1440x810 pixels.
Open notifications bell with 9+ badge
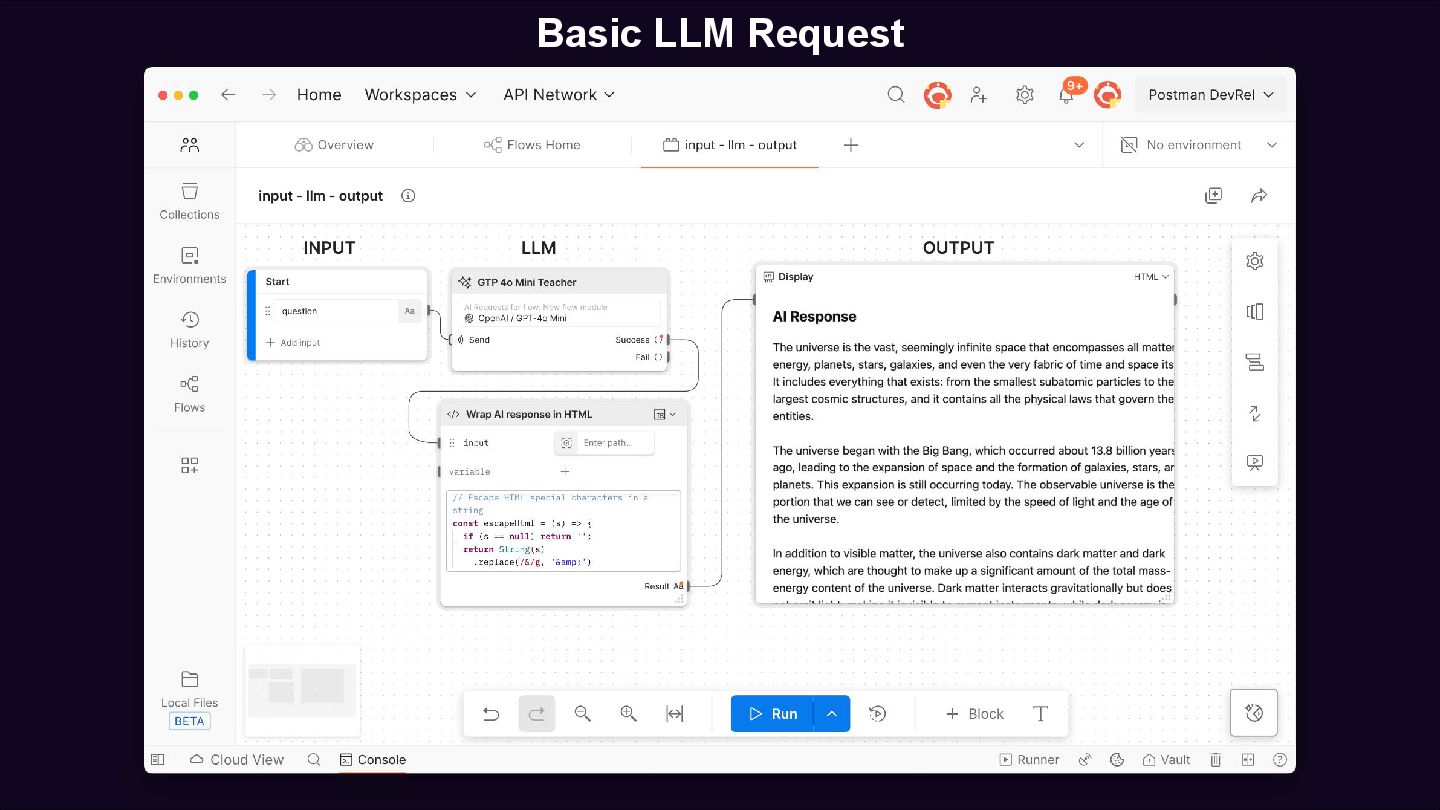coord(1068,94)
